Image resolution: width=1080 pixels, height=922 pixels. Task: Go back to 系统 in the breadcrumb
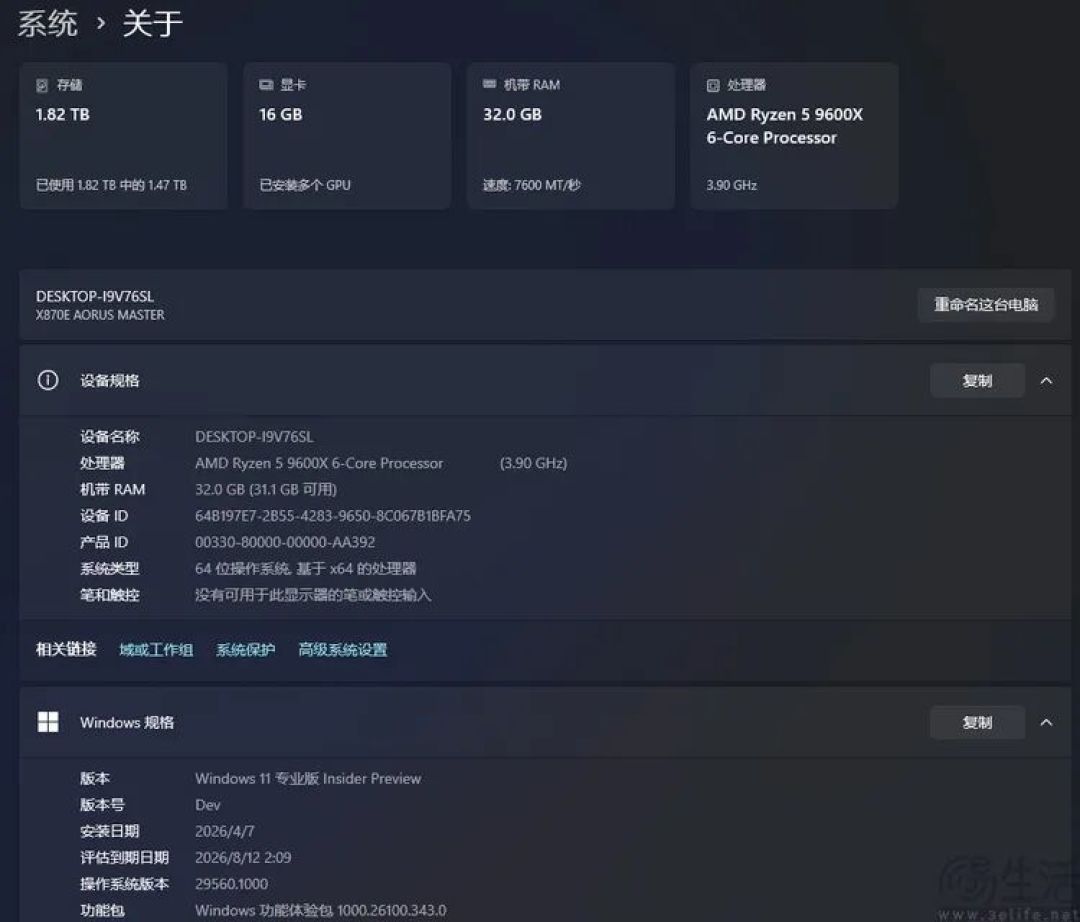(x=48, y=24)
